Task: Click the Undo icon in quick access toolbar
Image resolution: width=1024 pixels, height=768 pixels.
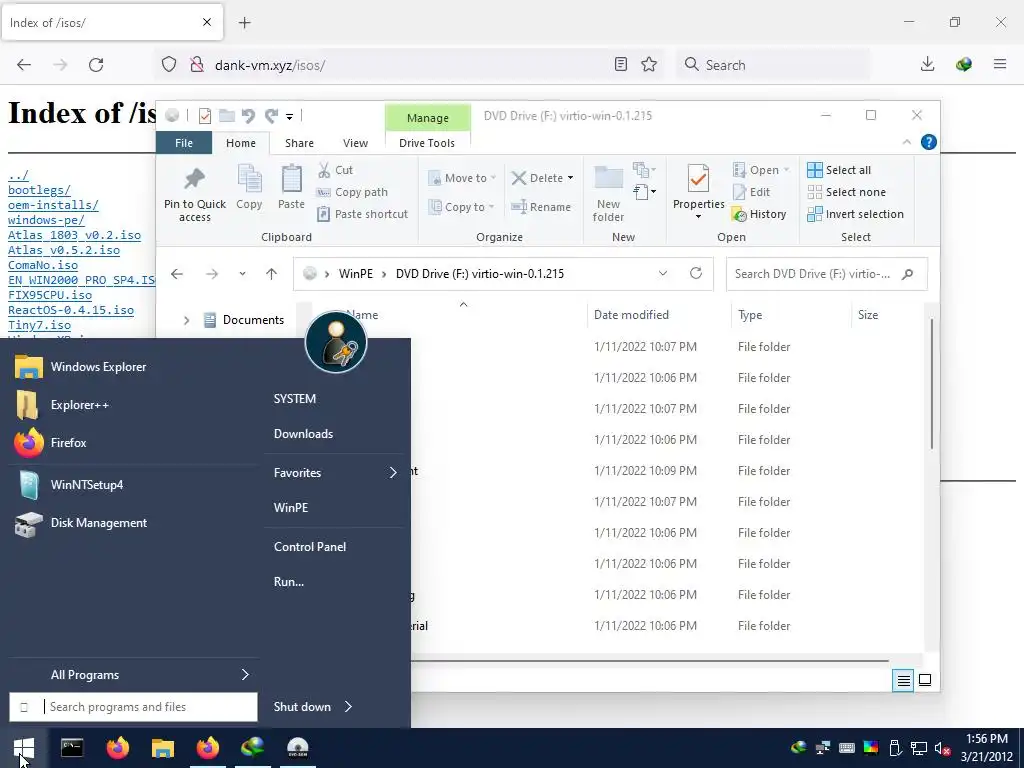Action: click(x=248, y=116)
